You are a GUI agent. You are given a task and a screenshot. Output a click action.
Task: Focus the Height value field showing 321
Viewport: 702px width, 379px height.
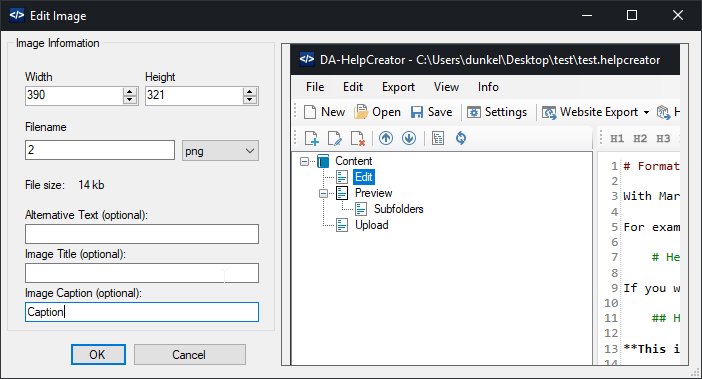[x=194, y=95]
